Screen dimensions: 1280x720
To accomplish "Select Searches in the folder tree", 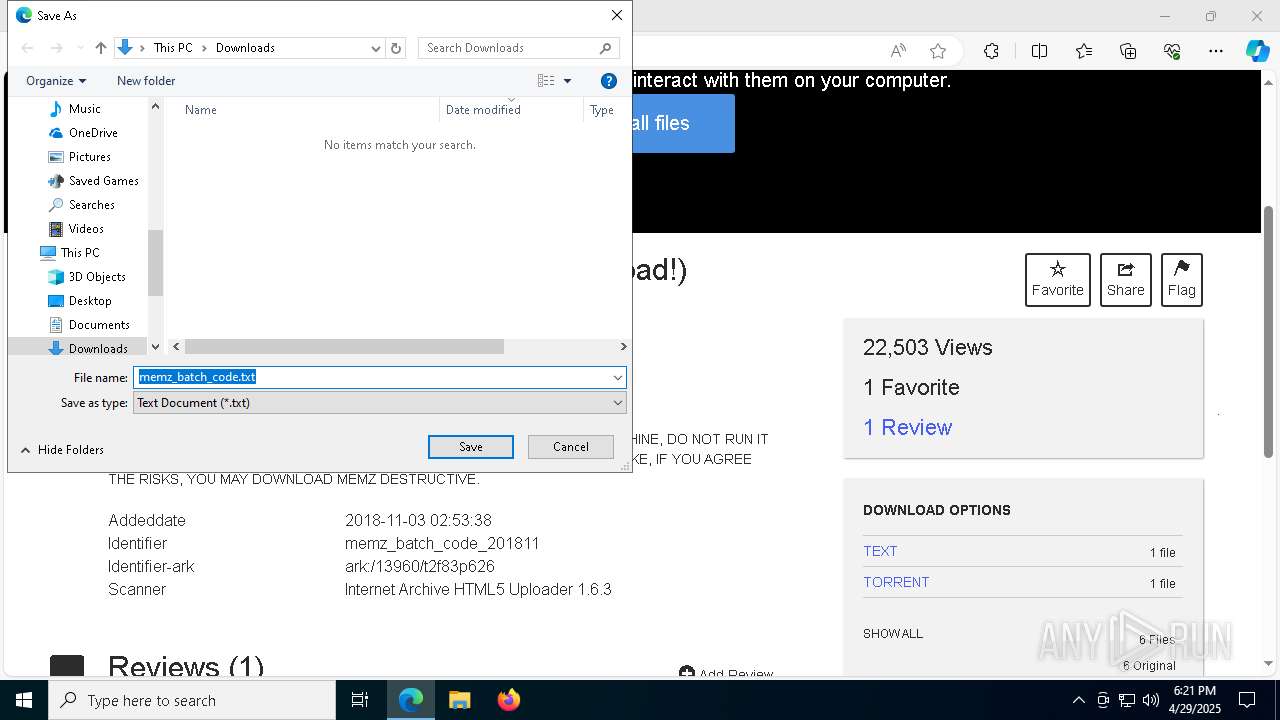I will click(91, 204).
